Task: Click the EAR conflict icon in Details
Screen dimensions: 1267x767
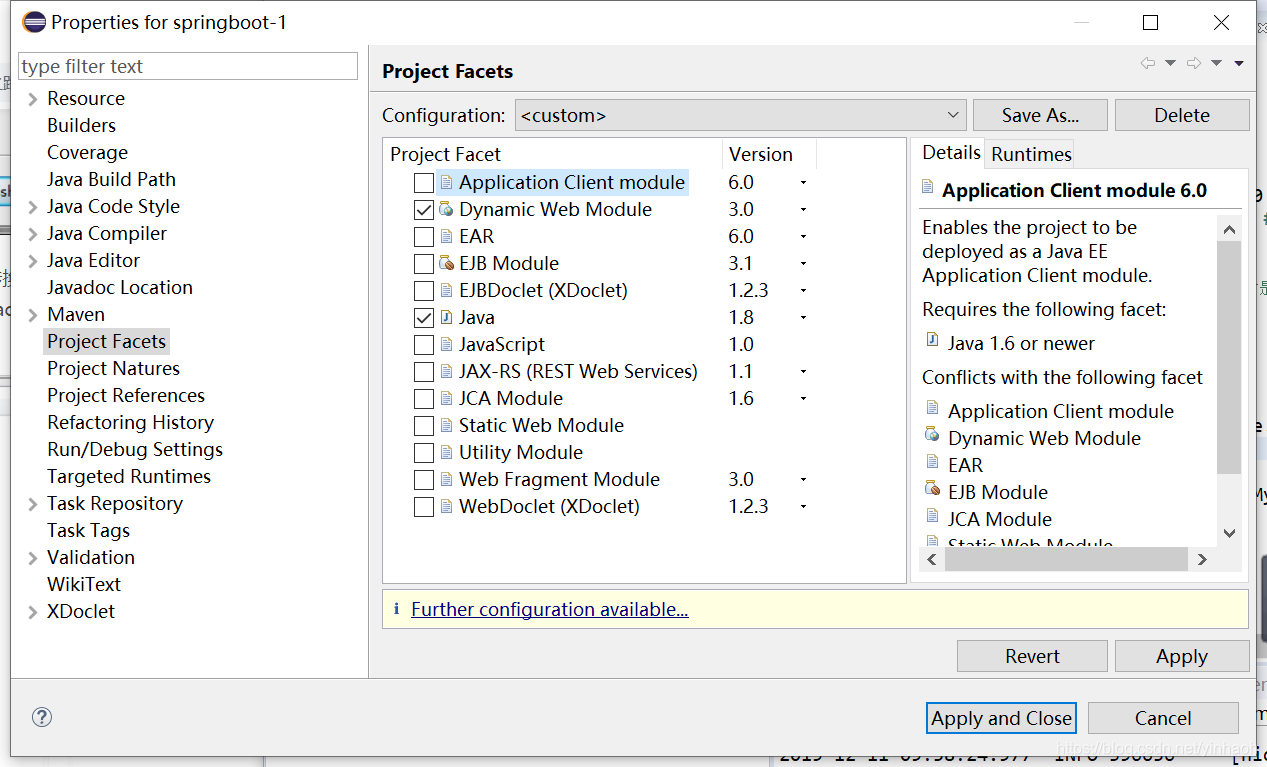Action: tap(932, 462)
